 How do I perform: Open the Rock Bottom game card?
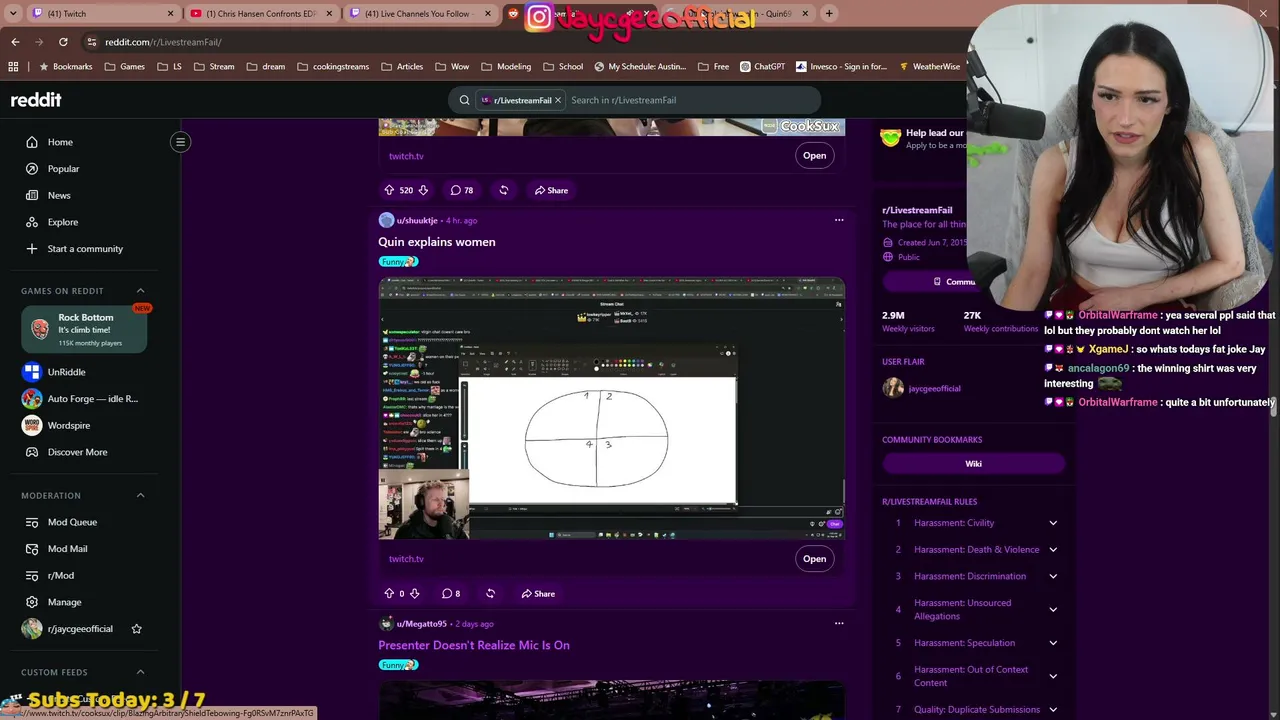click(x=84, y=330)
